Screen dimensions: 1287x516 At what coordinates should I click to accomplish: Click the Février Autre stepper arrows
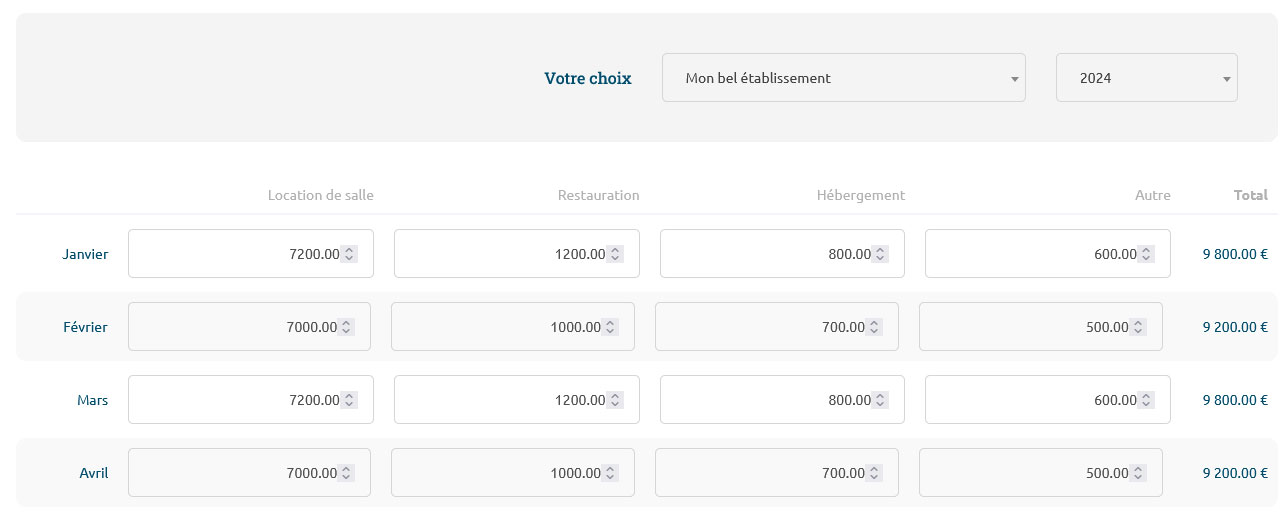[1138, 327]
